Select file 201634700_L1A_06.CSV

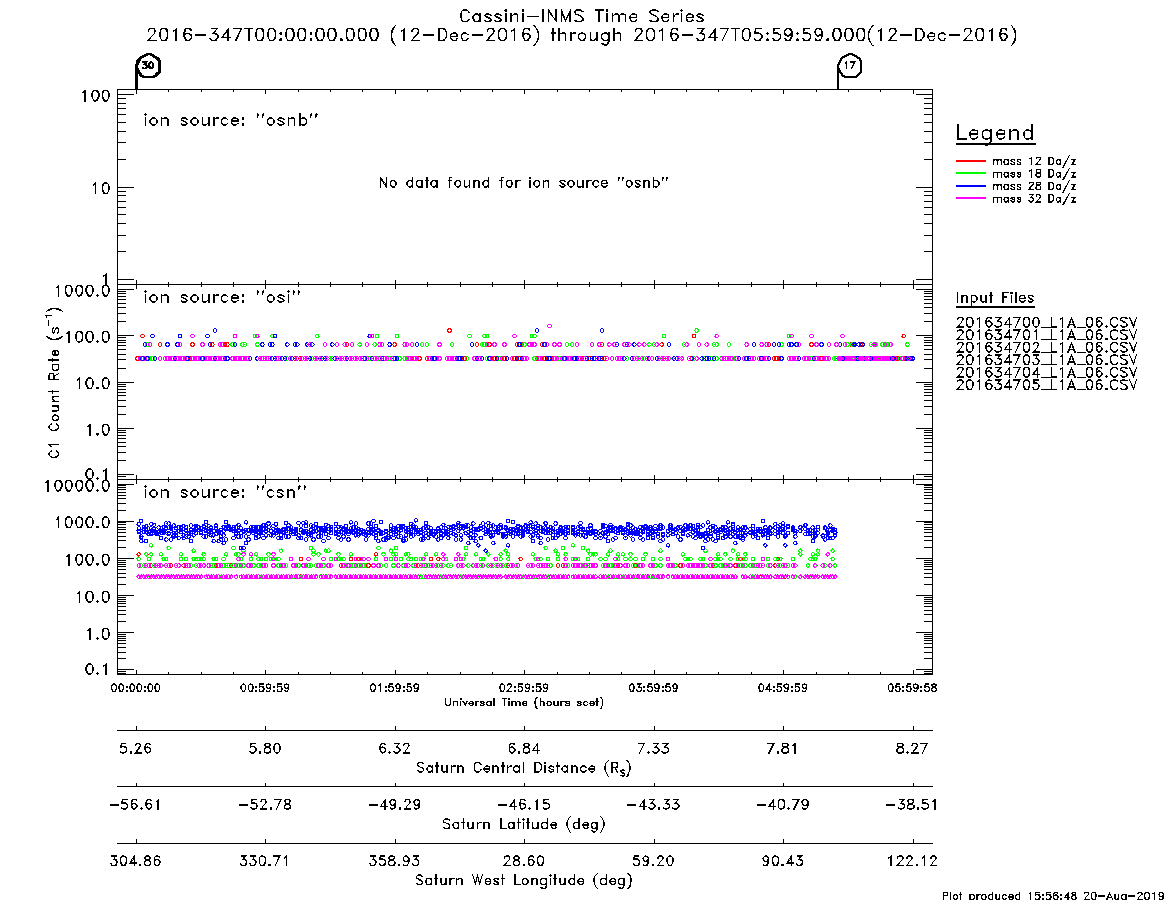1046,323
